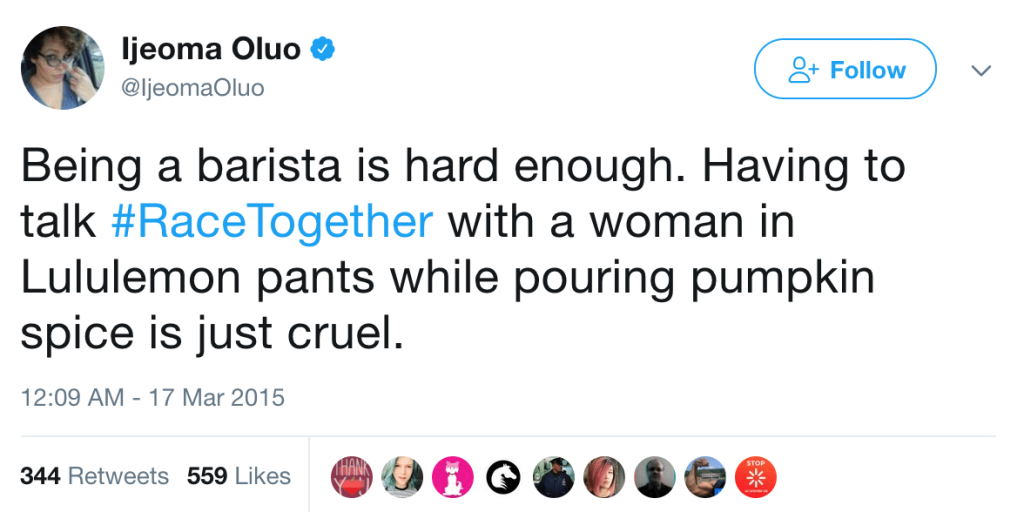Screen dimensions: 1024x512
Task: Click the pink-haired liker's avatar
Action: 604,476
